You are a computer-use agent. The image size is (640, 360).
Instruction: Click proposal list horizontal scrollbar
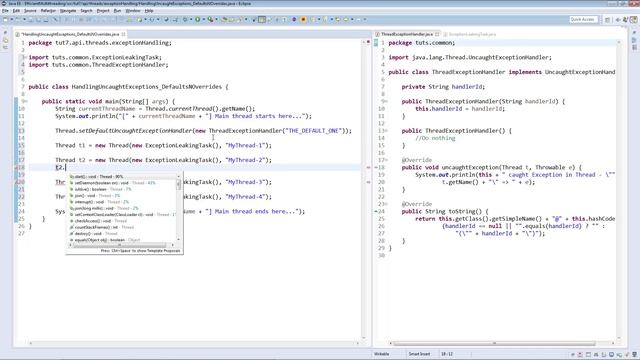click(x=121, y=245)
